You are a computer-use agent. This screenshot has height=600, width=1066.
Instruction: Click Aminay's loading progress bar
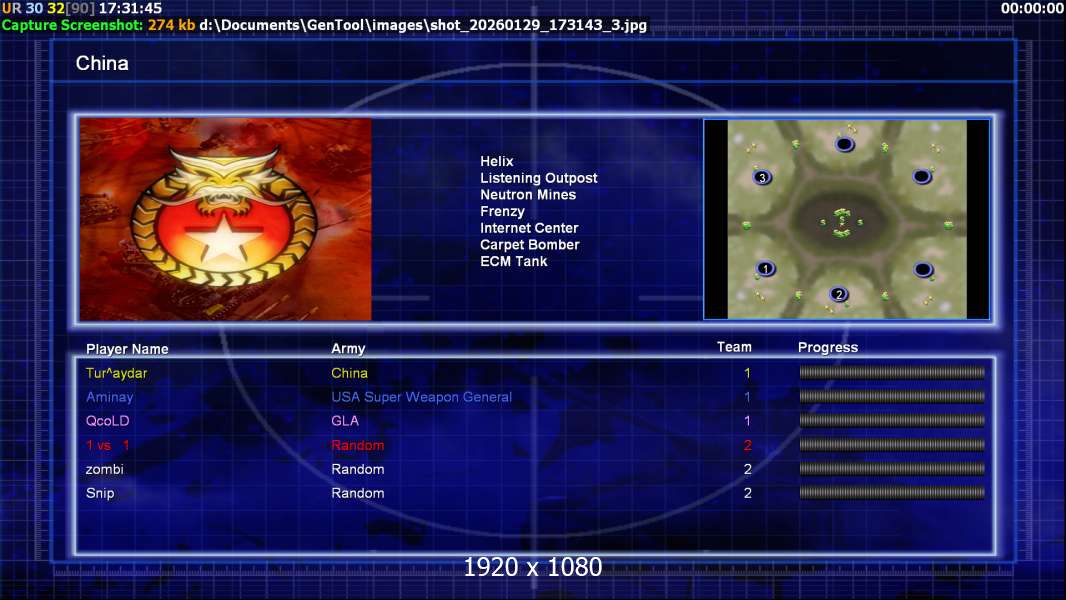(x=892, y=396)
